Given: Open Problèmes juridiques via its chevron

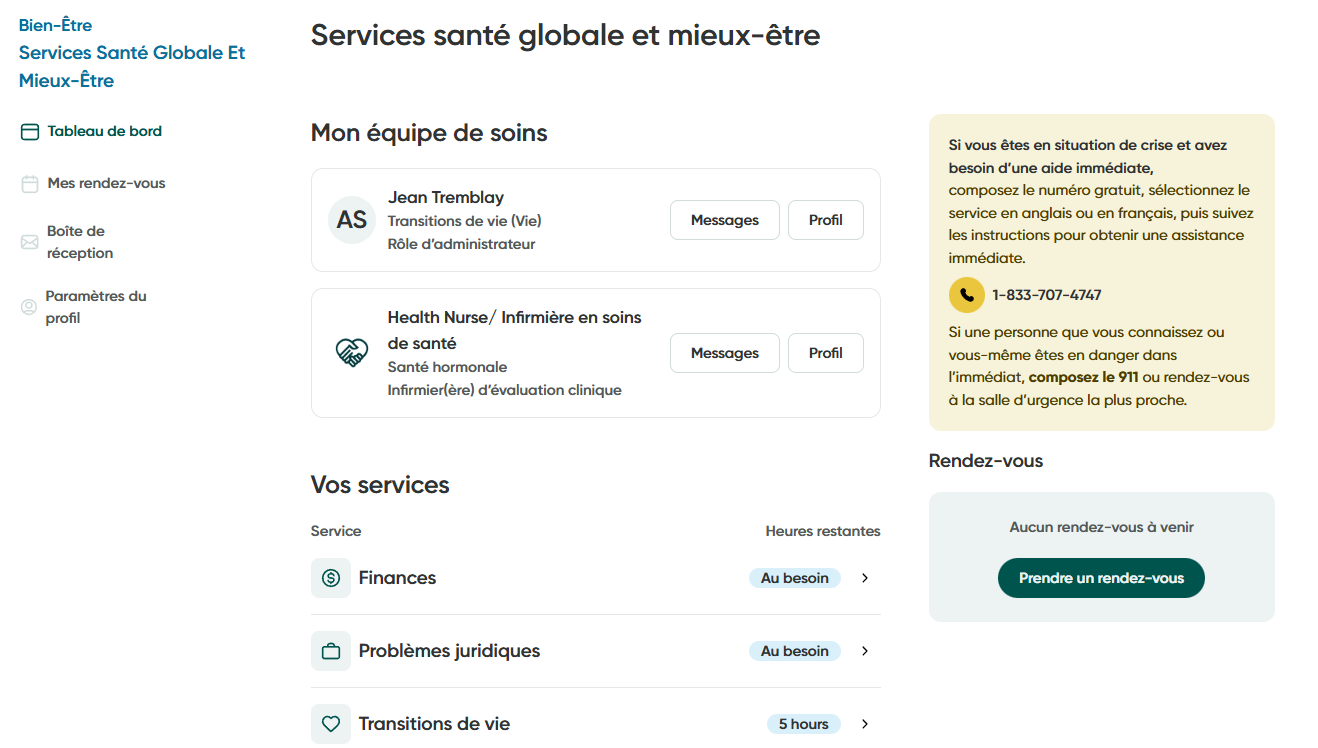Looking at the screenshot, I should 864,650.
